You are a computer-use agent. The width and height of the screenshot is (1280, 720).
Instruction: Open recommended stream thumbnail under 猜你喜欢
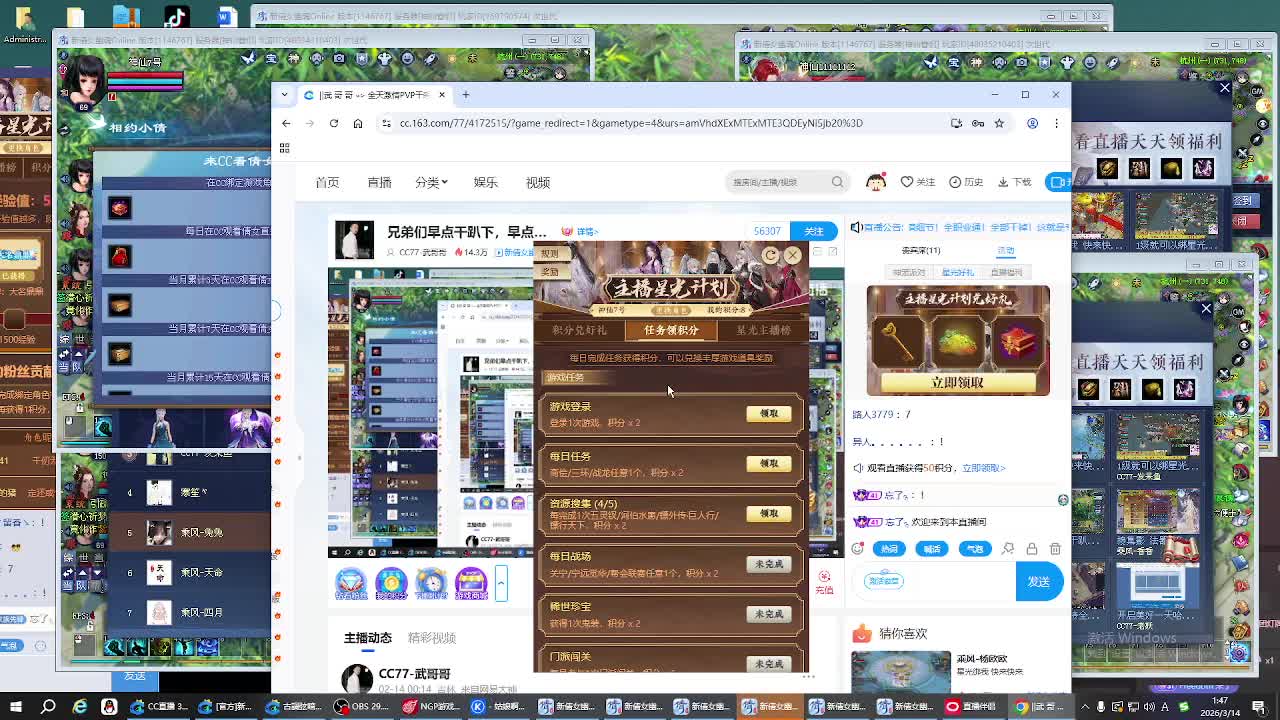[901, 671]
